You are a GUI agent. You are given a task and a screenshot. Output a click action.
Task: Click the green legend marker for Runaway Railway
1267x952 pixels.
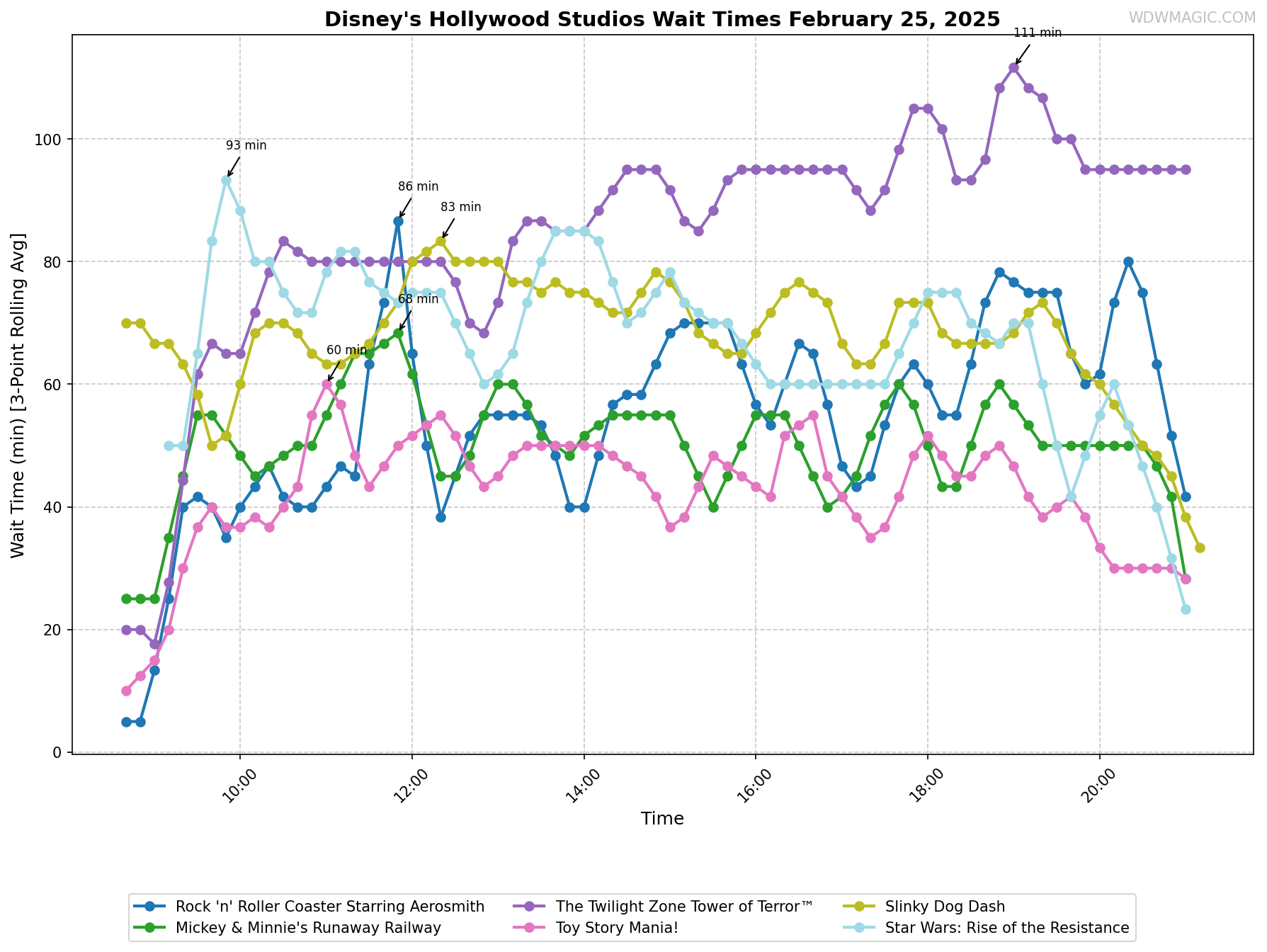(149, 928)
